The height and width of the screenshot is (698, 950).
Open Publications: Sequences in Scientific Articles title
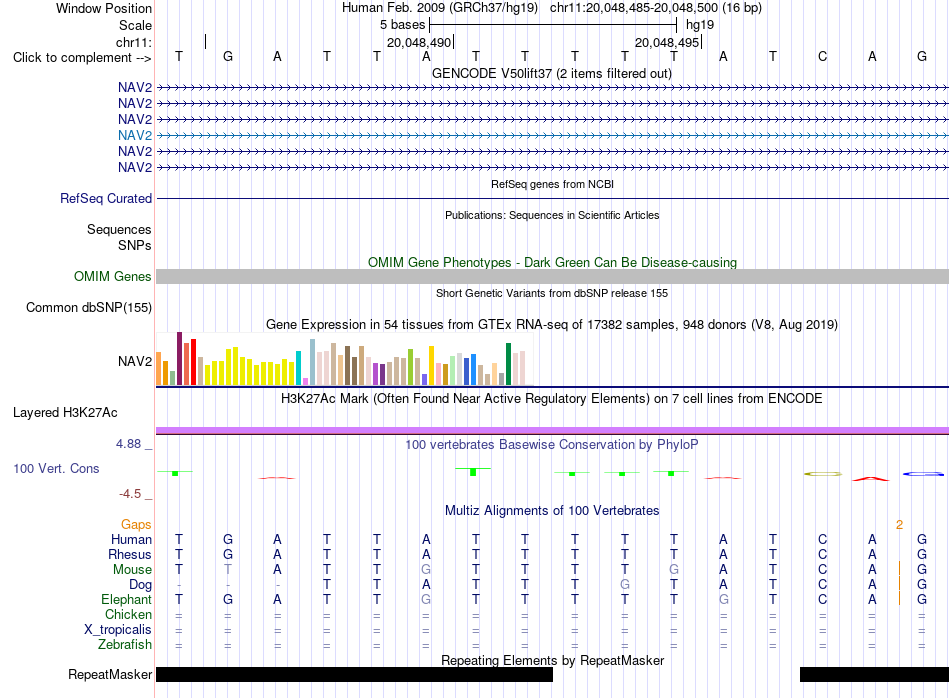[x=552, y=215]
